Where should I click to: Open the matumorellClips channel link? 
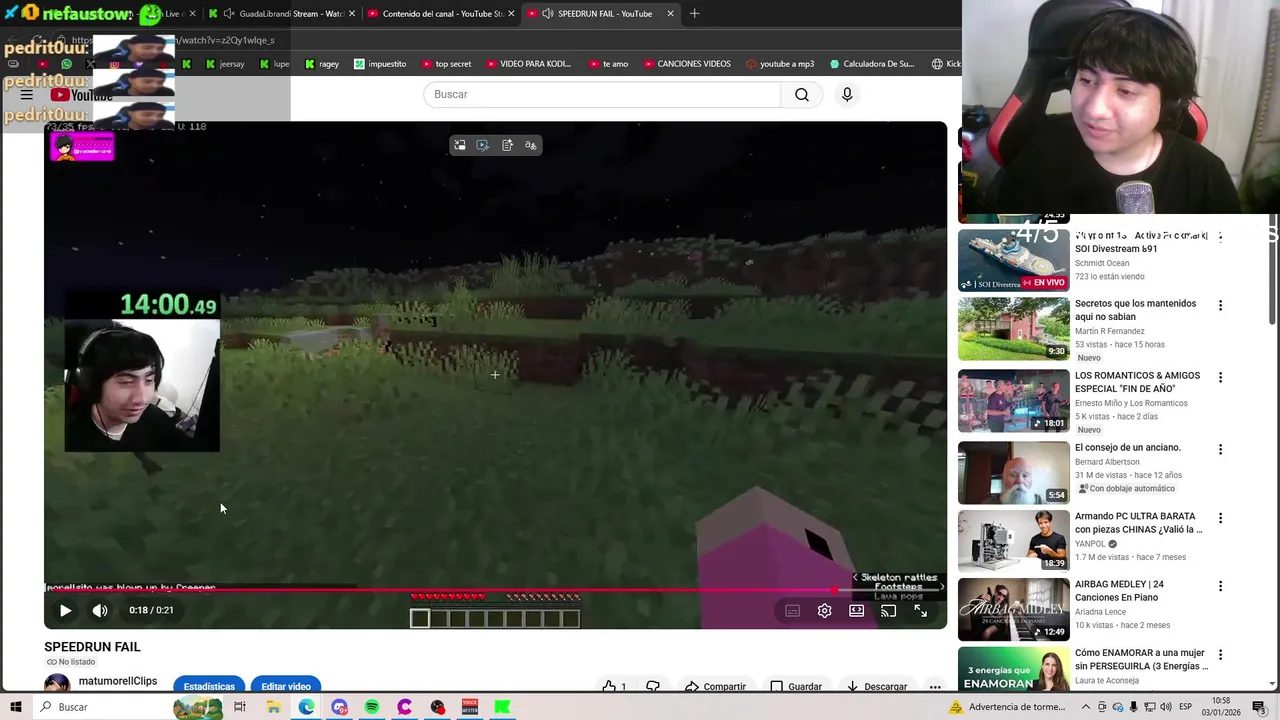[x=118, y=681]
